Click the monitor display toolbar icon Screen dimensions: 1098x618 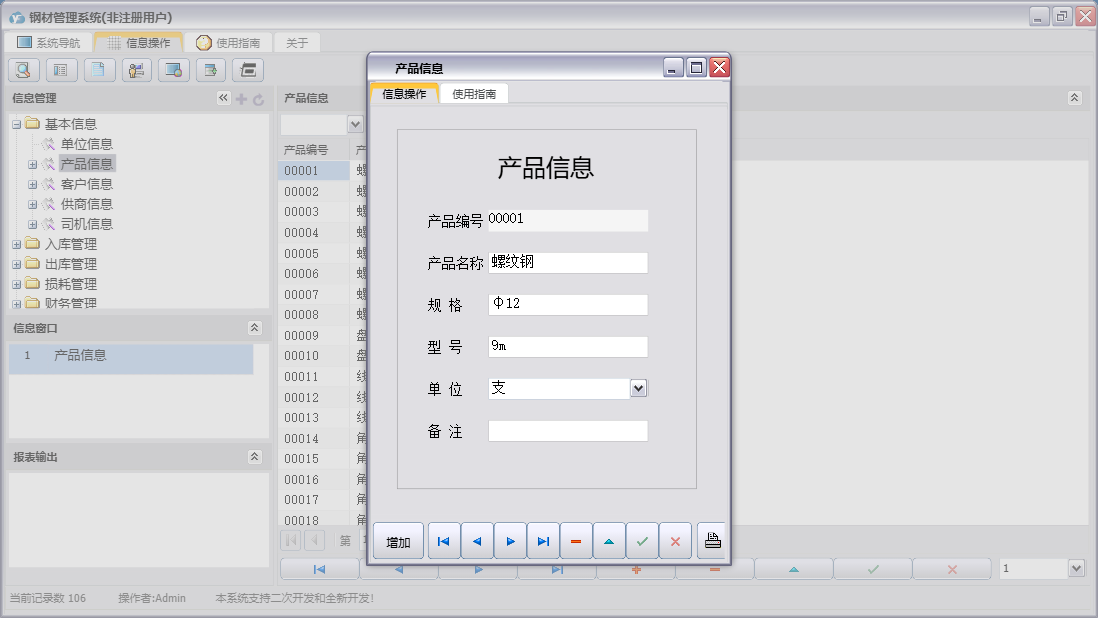[x=172, y=69]
